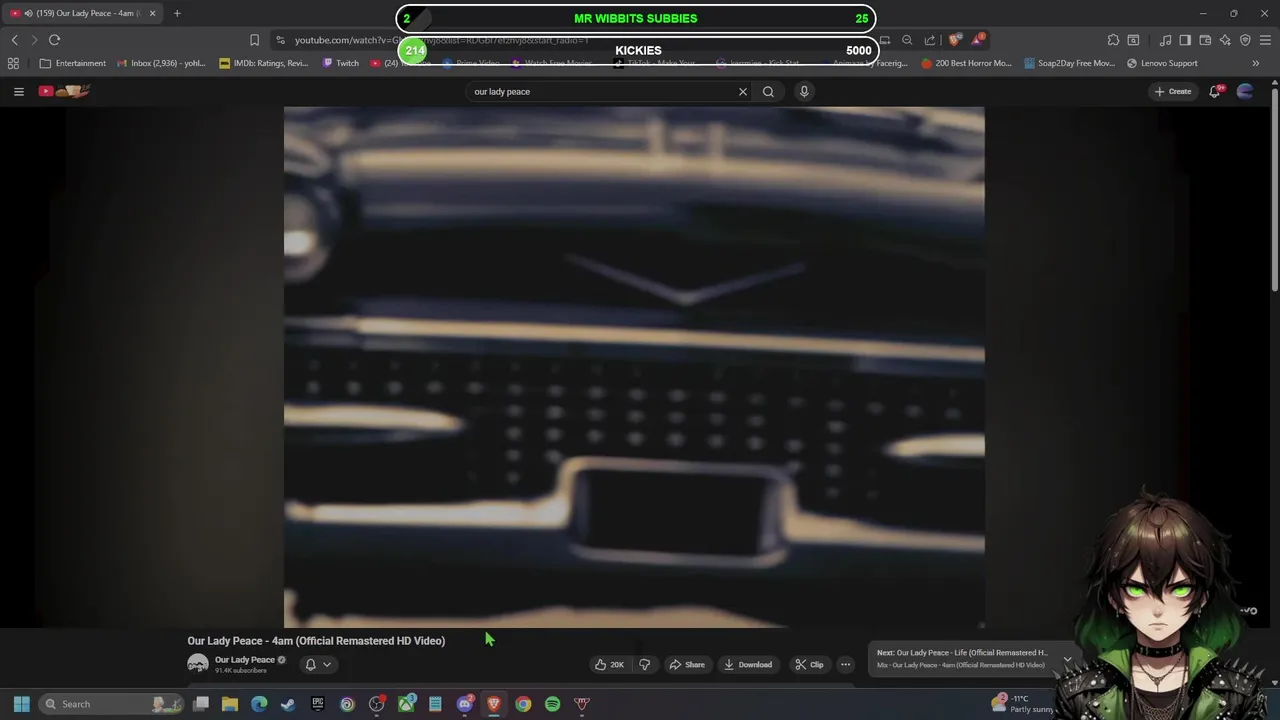Viewport: 1280px width, 720px height.
Task: Open the YouTube account avatar menu
Action: coord(1245,91)
